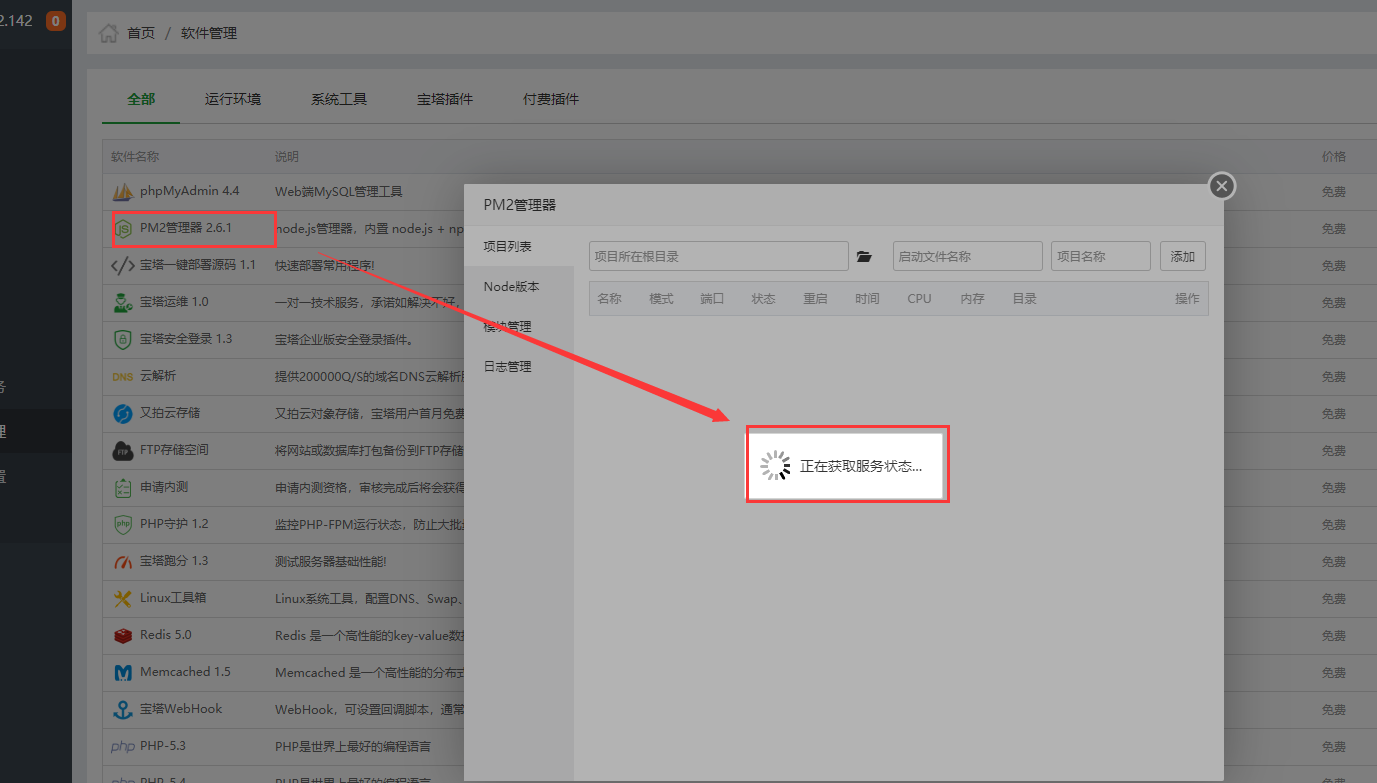Viewport: 1377px width, 783px height.
Task: Click the 首页 breadcrumb link
Action: pyautogui.click(x=141, y=33)
